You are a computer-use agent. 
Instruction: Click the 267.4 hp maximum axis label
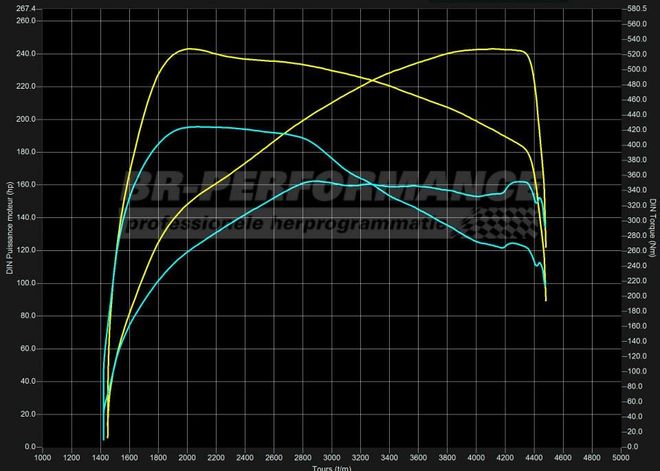pyautogui.click(x=27, y=8)
